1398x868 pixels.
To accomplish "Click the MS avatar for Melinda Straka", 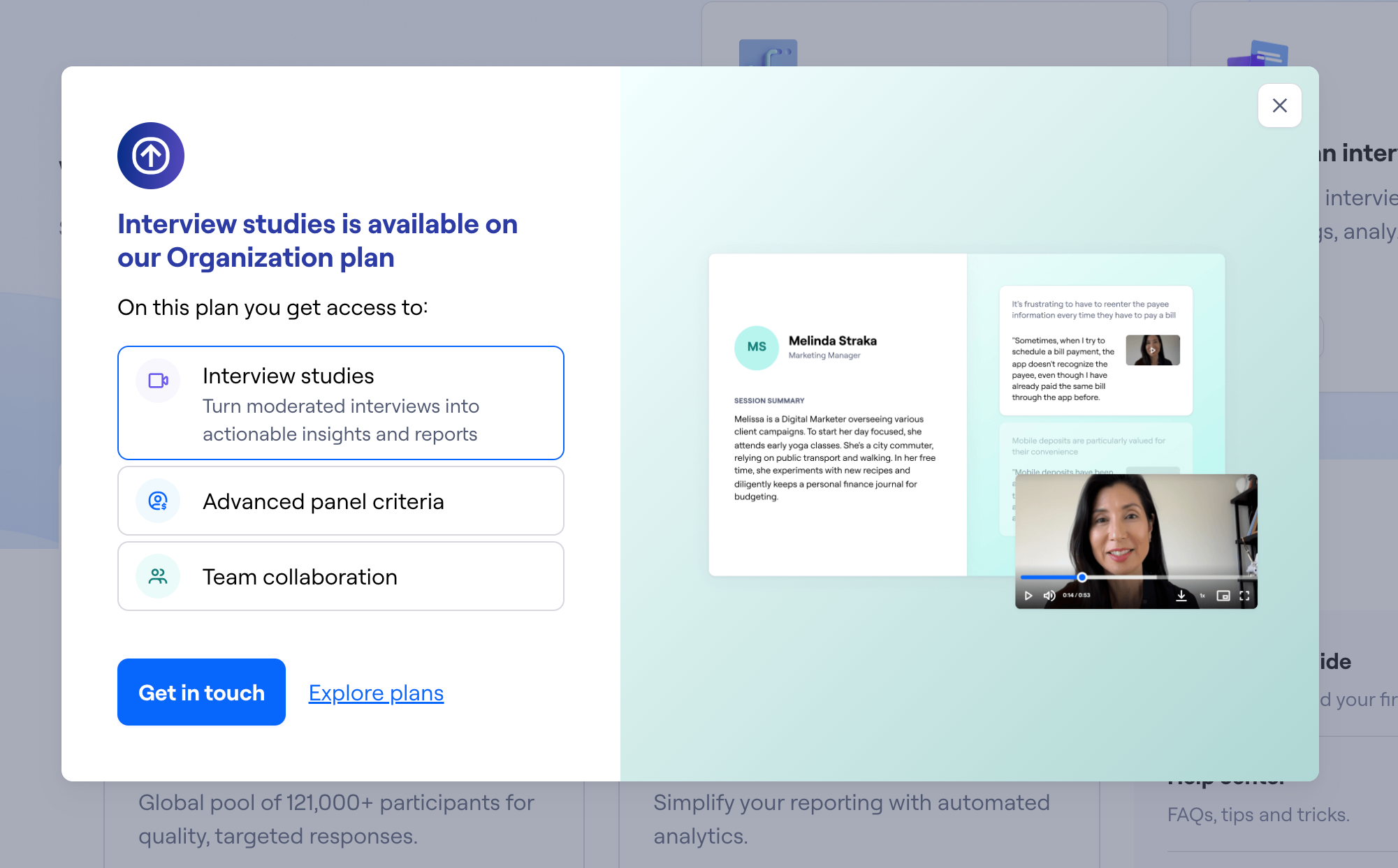I will 757,347.
